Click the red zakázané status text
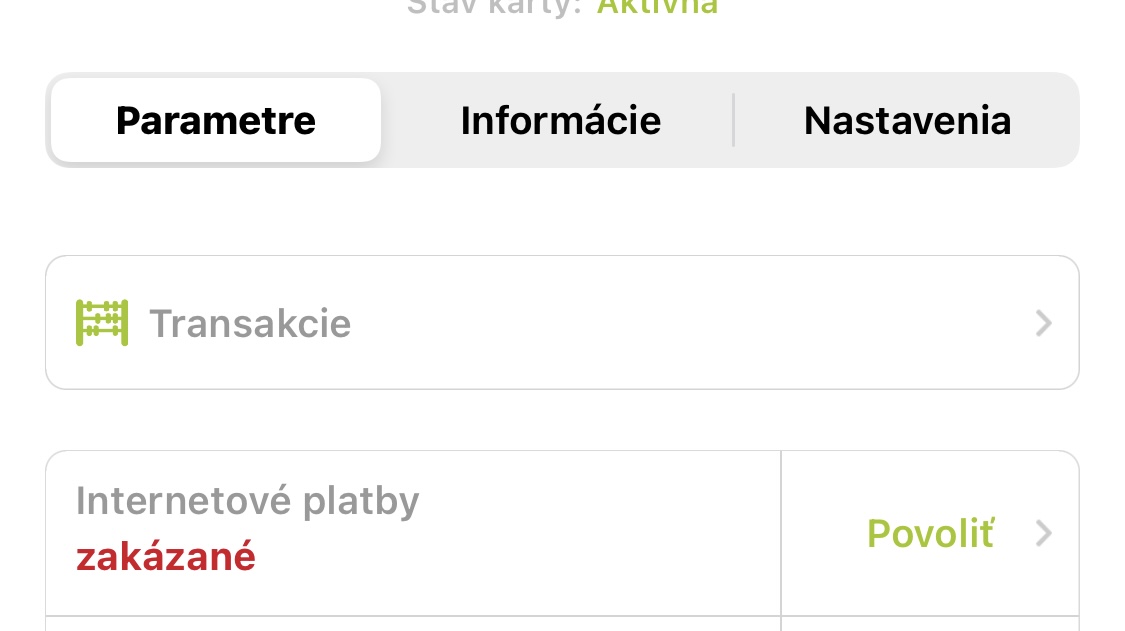This screenshot has width=1125, height=631. pos(166,556)
